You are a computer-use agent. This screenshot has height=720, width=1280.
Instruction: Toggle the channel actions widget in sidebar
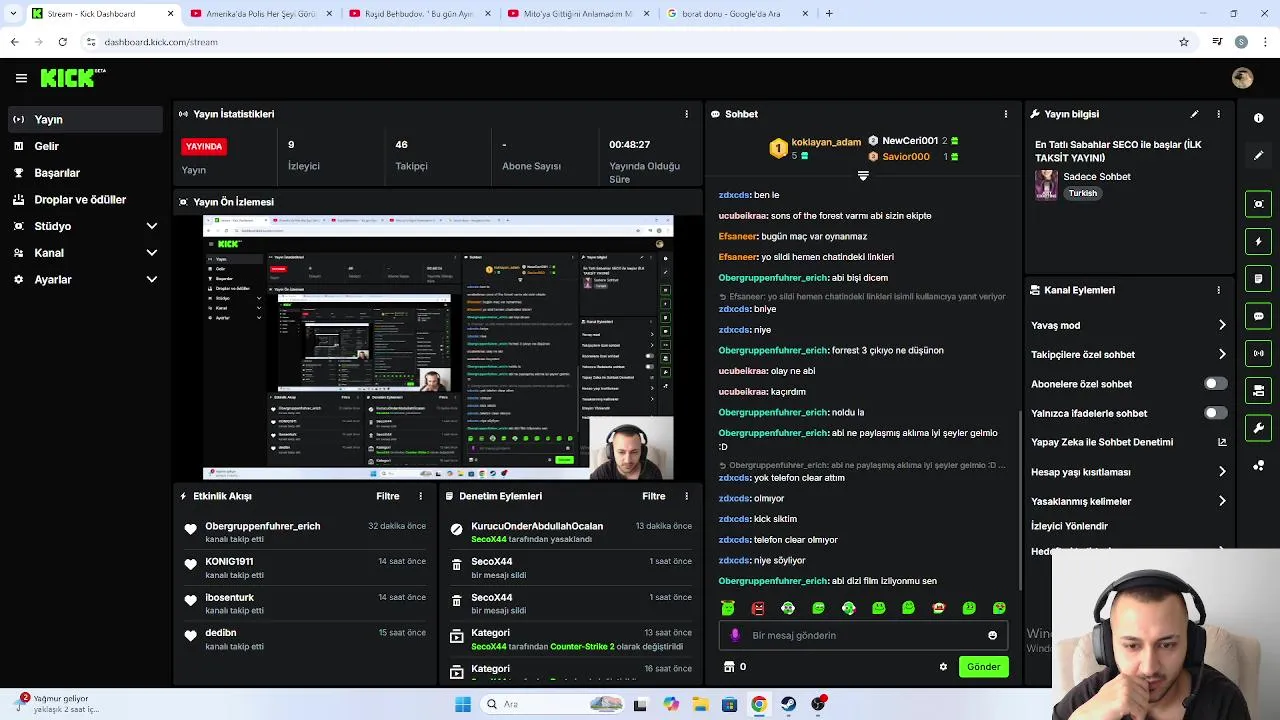point(1258,390)
